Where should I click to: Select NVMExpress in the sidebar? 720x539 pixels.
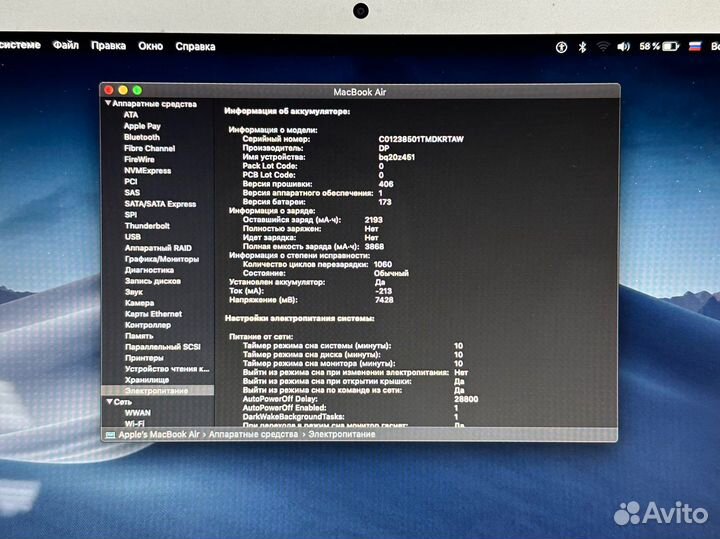pos(147,170)
